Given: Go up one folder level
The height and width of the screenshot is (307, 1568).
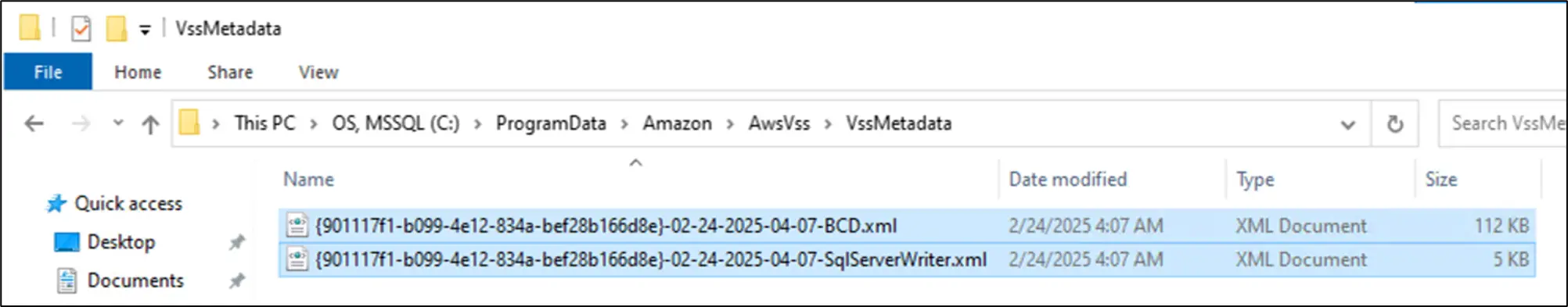Looking at the screenshot, I should coord(150,123).
